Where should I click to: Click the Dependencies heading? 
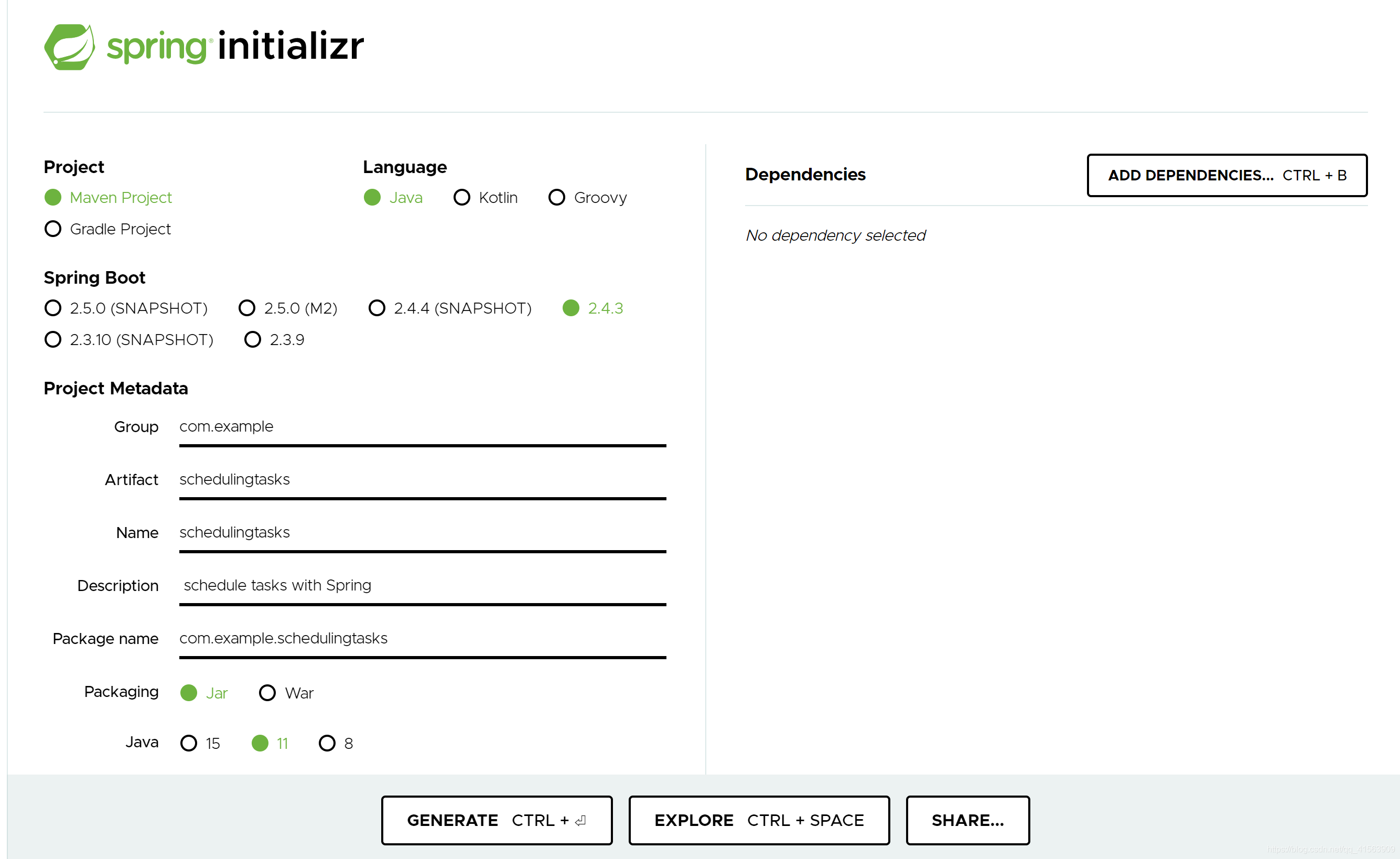[x=805, y=175]
